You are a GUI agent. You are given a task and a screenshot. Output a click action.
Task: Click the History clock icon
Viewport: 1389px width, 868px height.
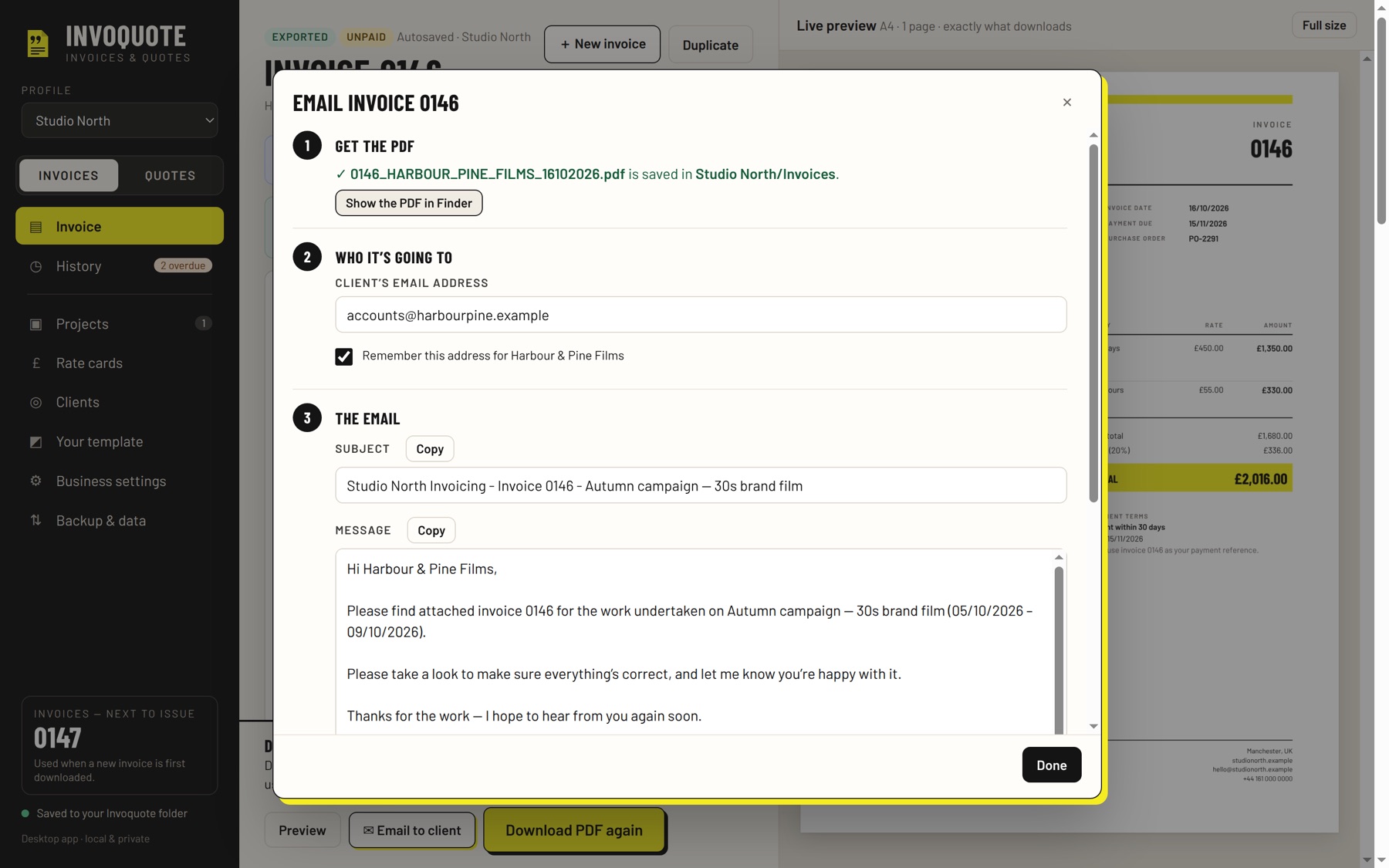point(35,266)
